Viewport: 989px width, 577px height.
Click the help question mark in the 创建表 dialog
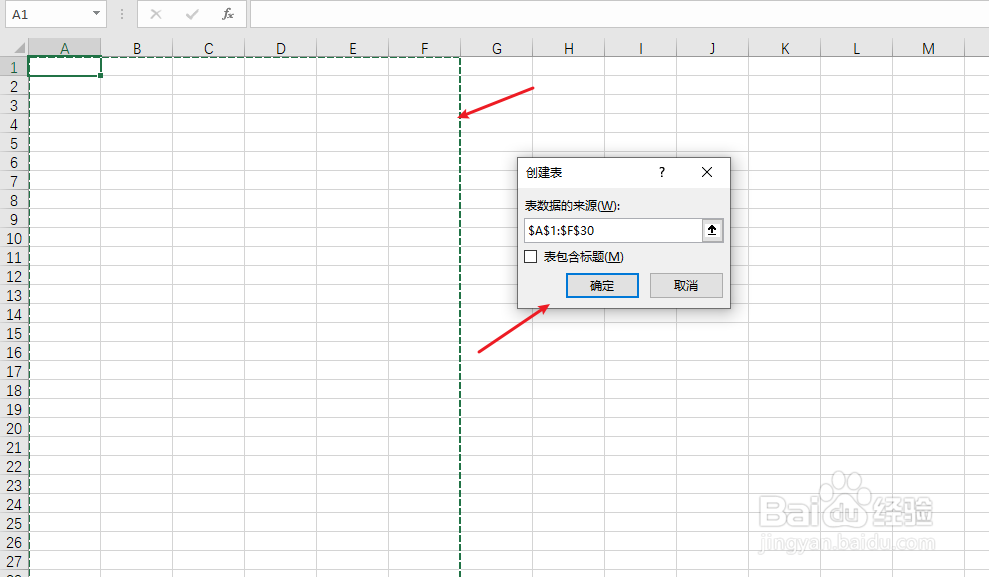(x=662, y=172)
